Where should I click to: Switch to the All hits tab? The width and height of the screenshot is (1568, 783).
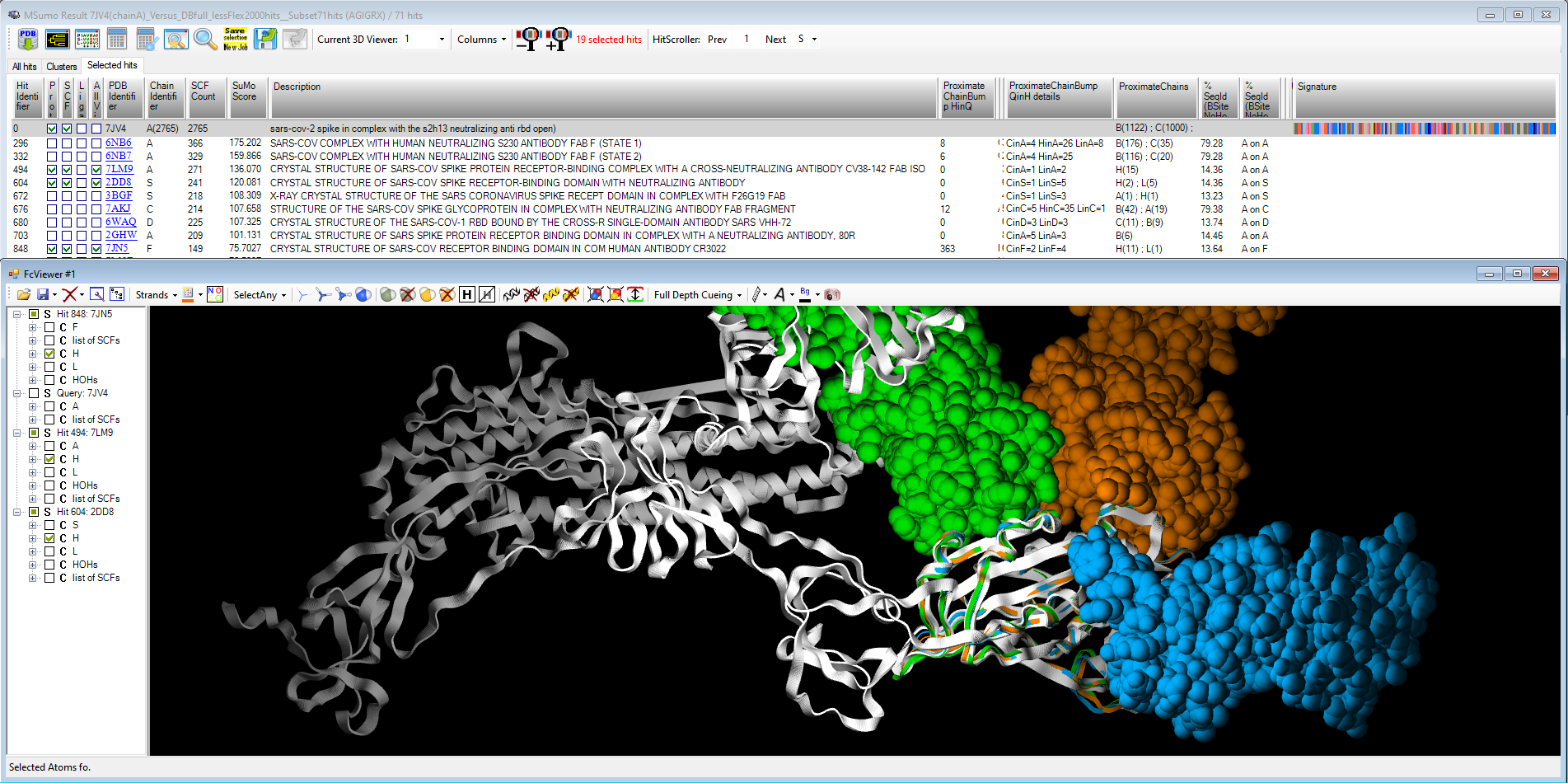click(x=24, y=67)
